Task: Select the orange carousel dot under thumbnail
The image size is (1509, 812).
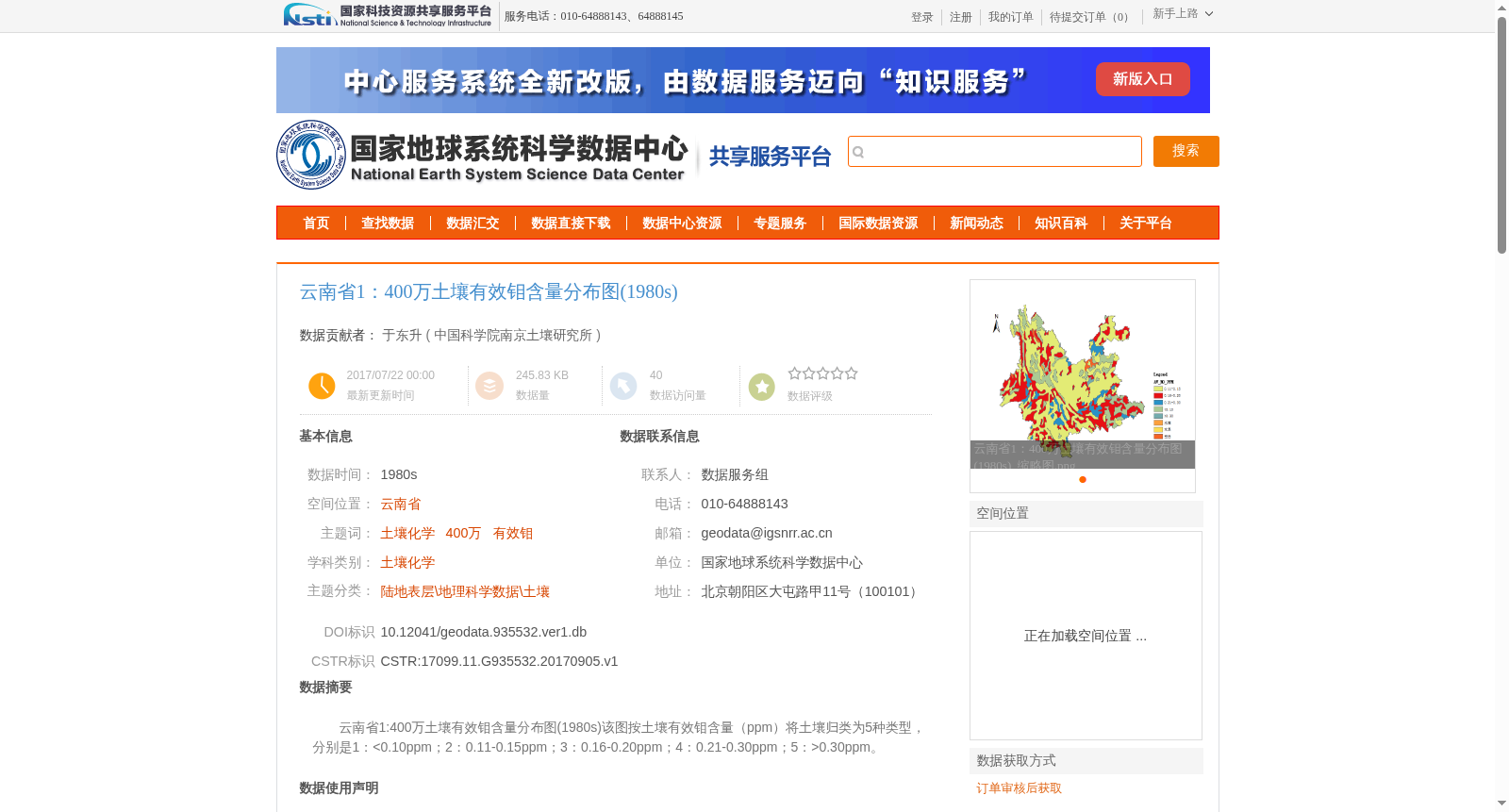Action: point(1083,479)
